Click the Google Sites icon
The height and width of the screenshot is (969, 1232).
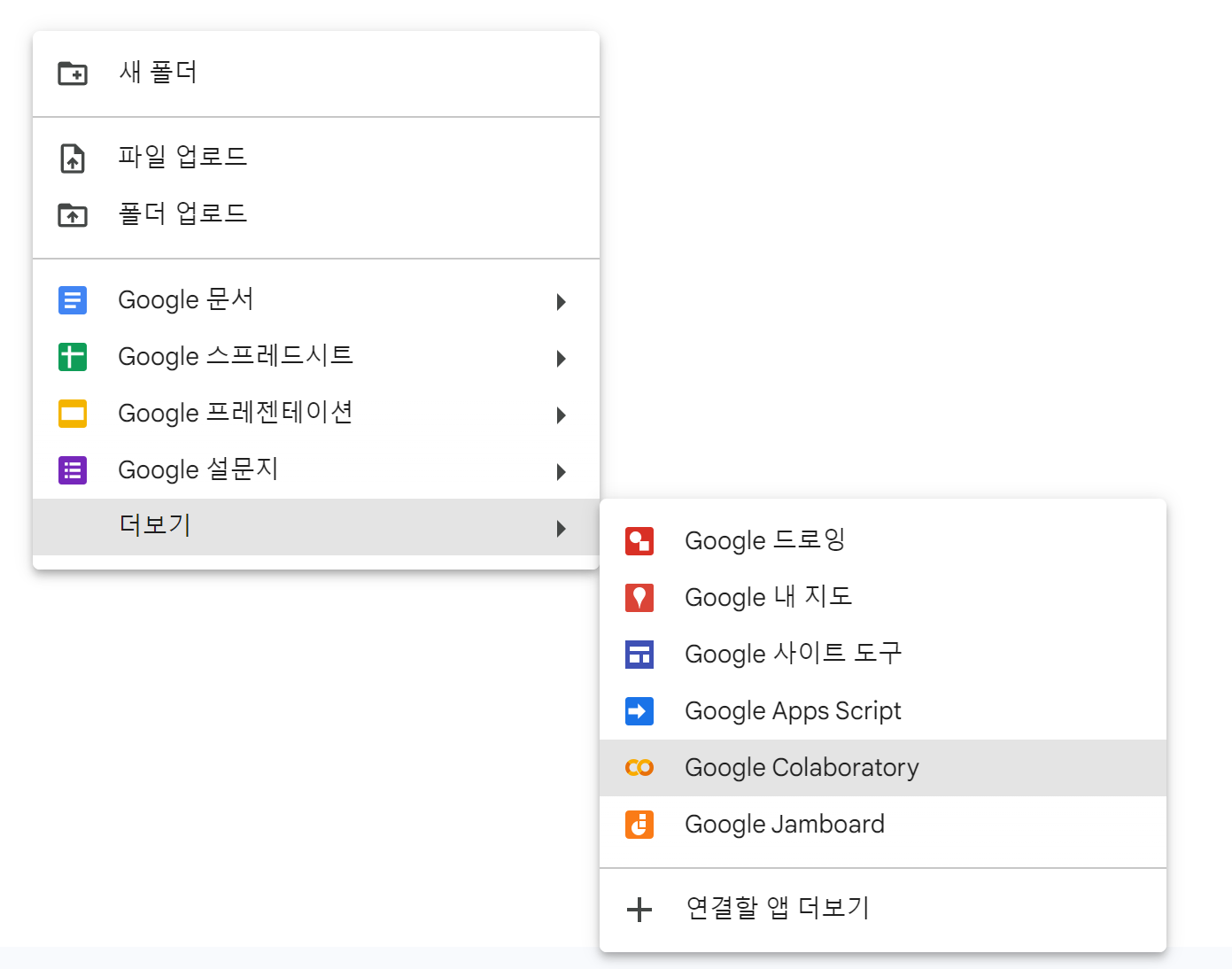pos(639,655)
